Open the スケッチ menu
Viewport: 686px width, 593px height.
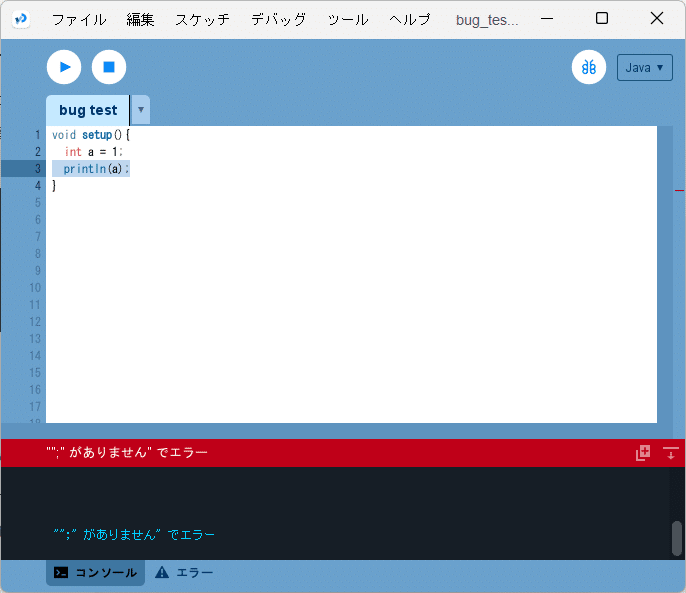click(x=203, y=20)
